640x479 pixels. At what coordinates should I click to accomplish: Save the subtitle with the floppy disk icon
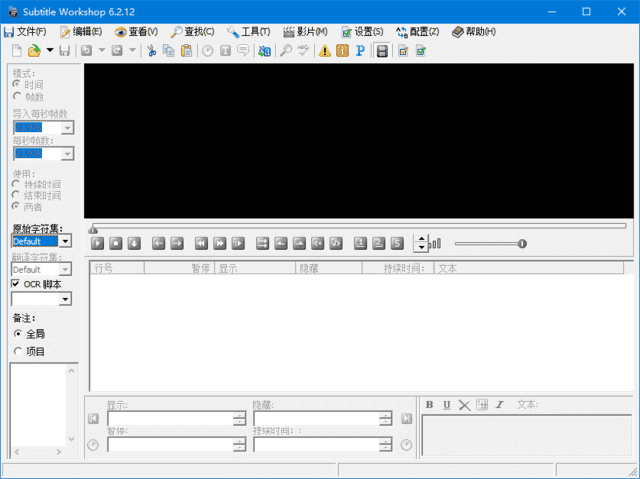click(64, 51)
